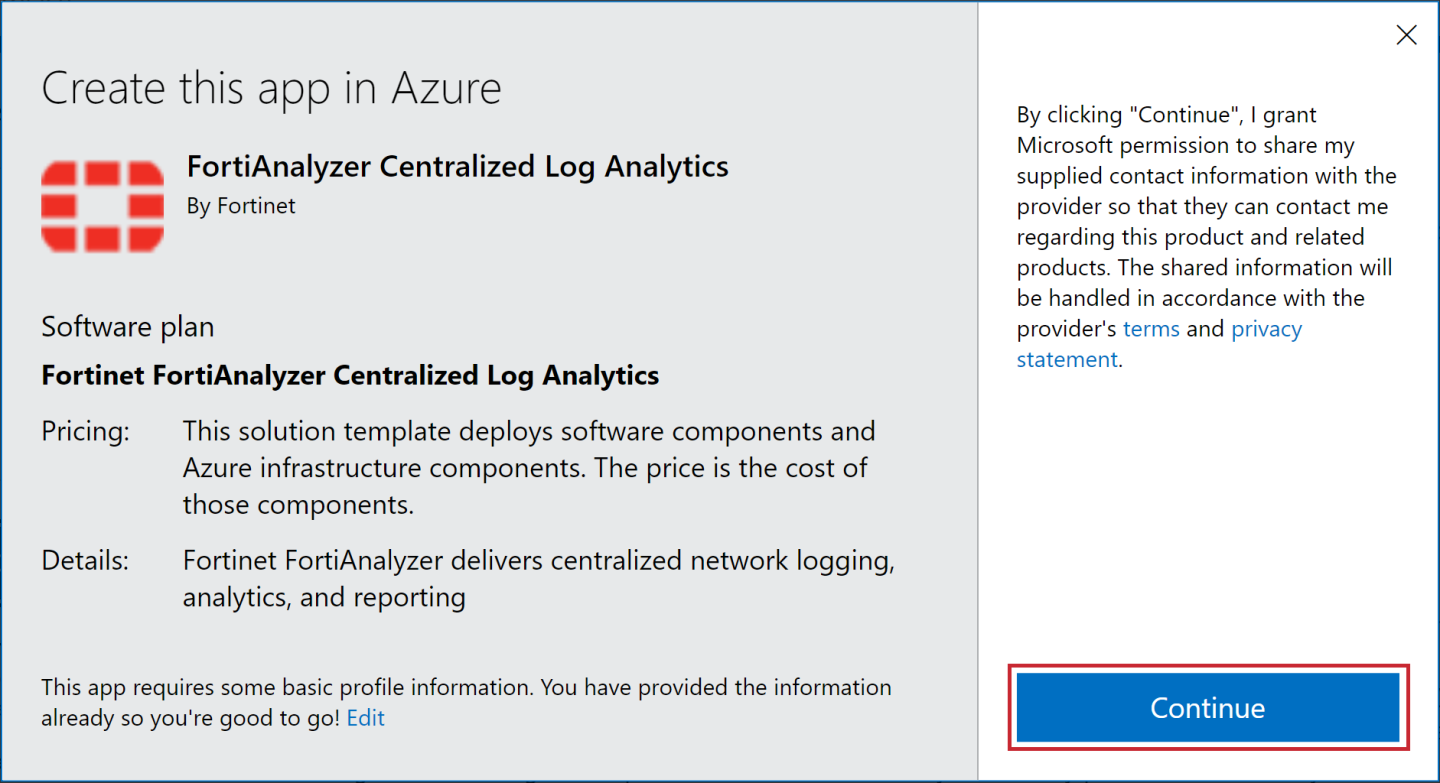1440x783 pixels.
Task: Click the "Software plan" section heading
Action: tap(127, 327)
